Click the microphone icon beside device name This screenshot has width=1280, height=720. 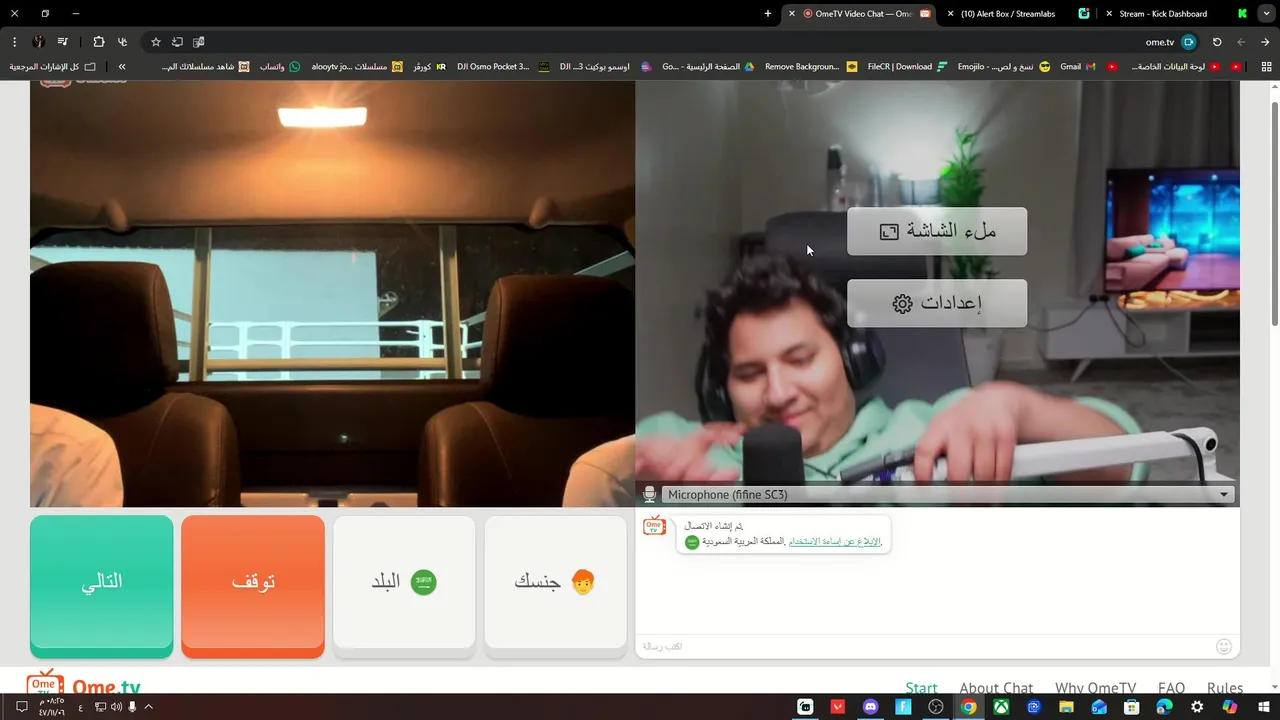[x=650, y=495]
